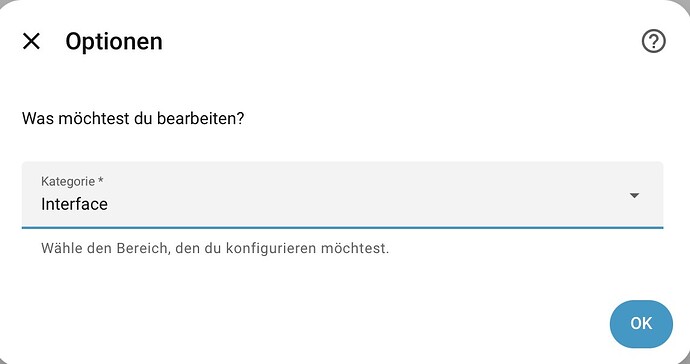
Task: Open the Kategorie select field
Action: 342,195
